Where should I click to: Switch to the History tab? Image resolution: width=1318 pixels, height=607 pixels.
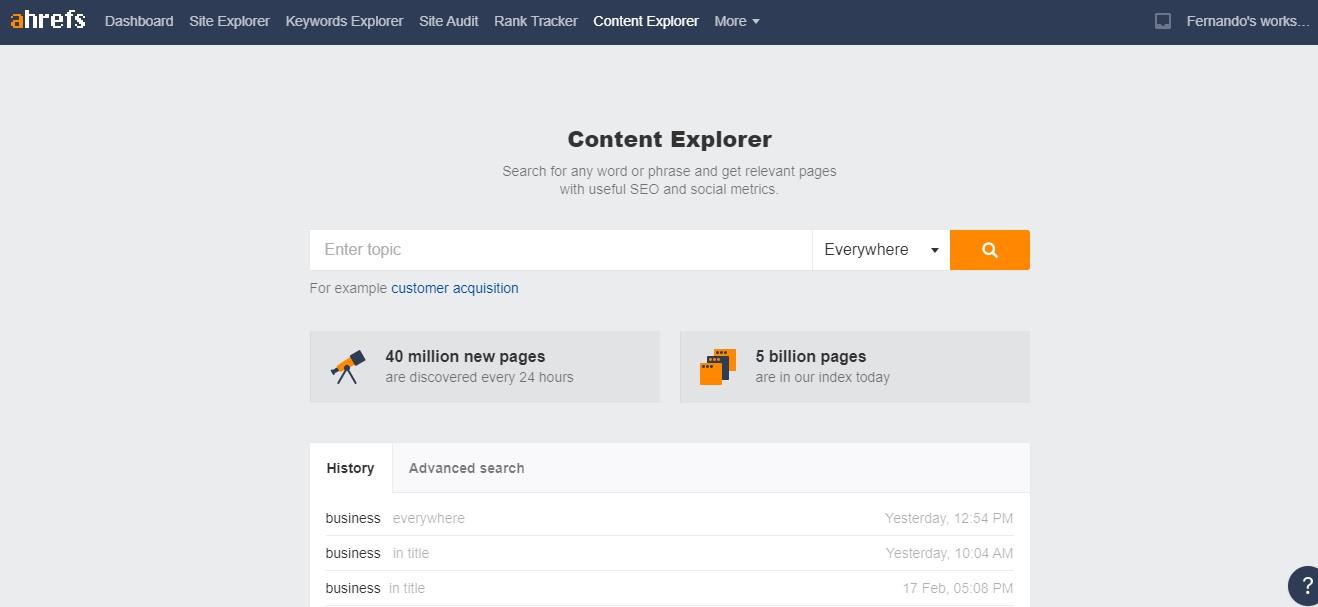(x=350, y=468)
